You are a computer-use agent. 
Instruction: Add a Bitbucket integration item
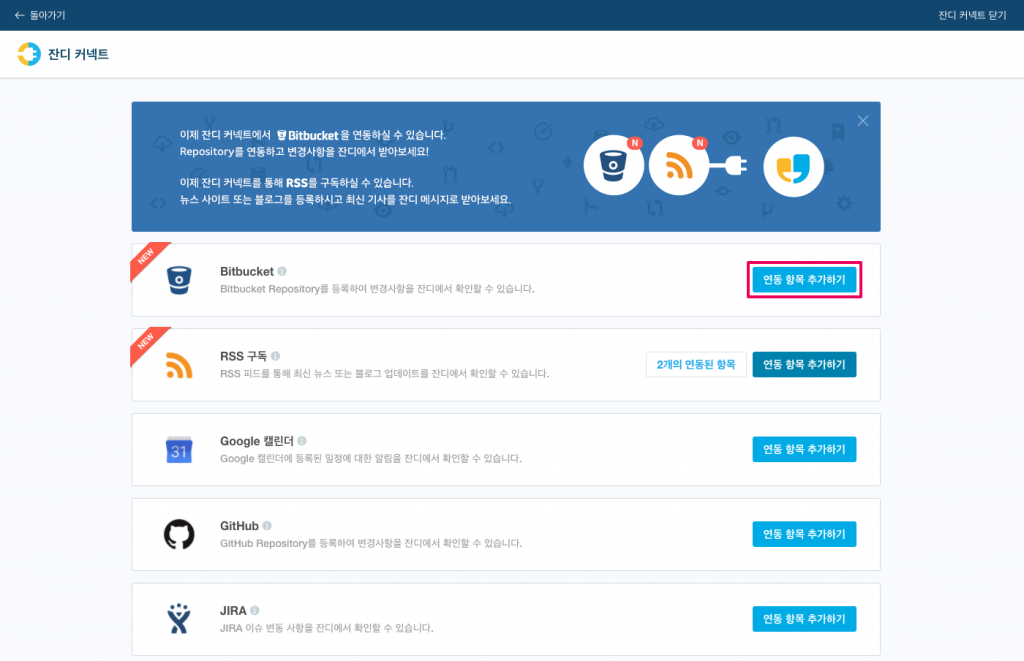(x=804, y=280)
